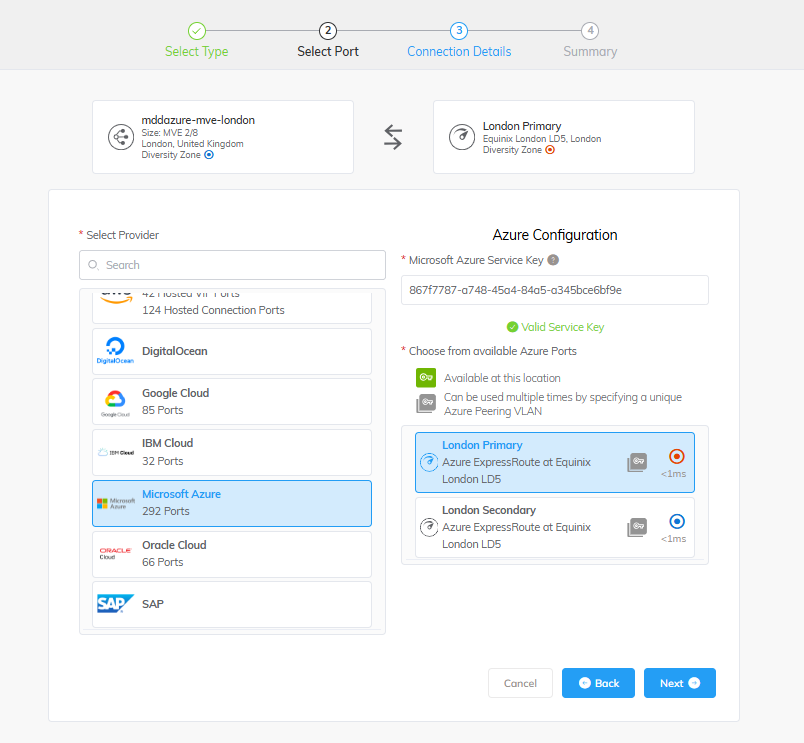Click the Oracle Cloud logo
Image resolution: width=804 pixels, height=743 pixels.
[115, 553]
